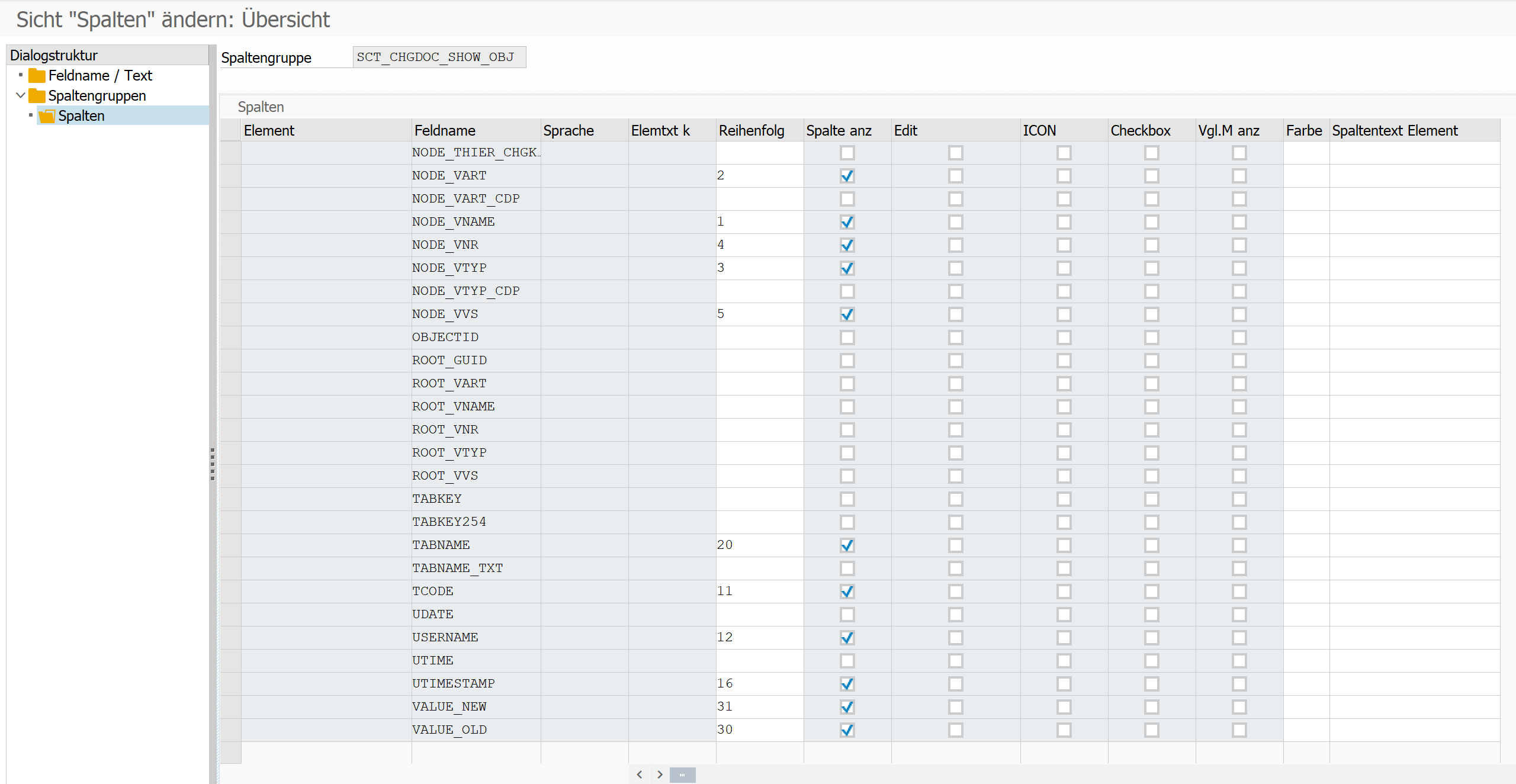The height and width of the screenshot is (784, 1516).
Task: Select the row marker for NODE_VART
Action: coord(230,176)
